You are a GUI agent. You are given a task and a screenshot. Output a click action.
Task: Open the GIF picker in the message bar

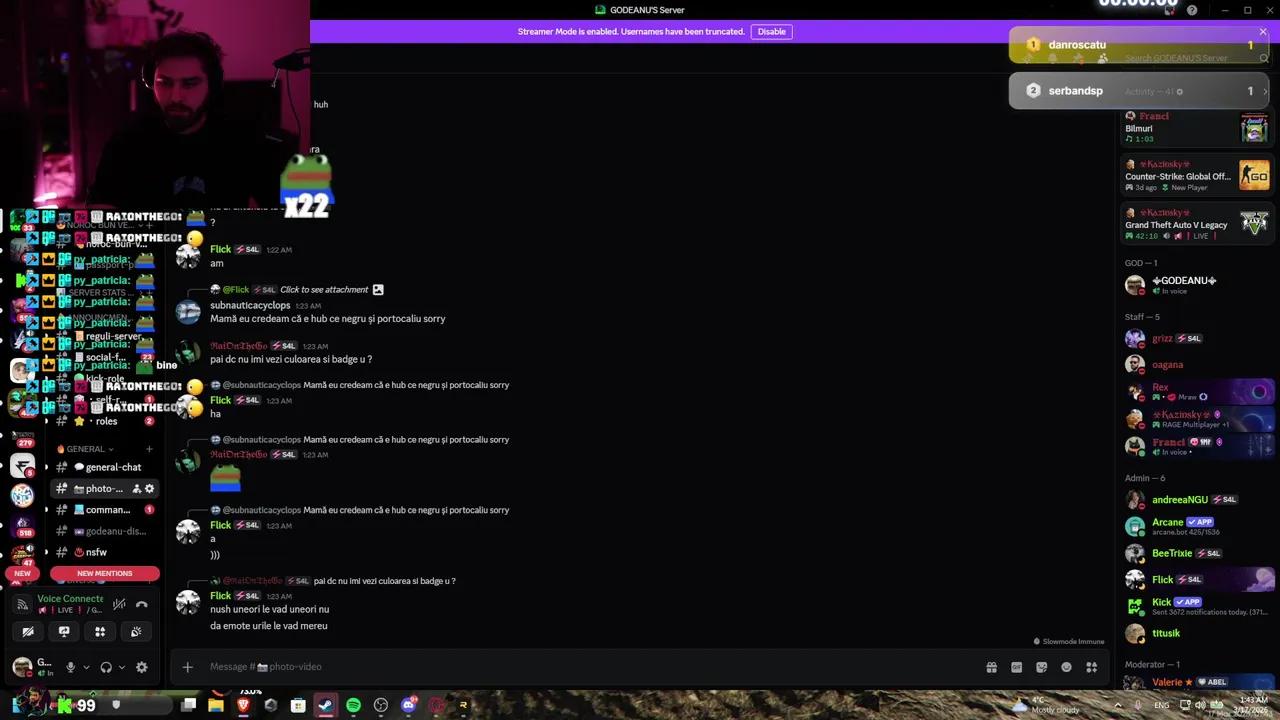pyautogui.click(x=1016, y=666)
